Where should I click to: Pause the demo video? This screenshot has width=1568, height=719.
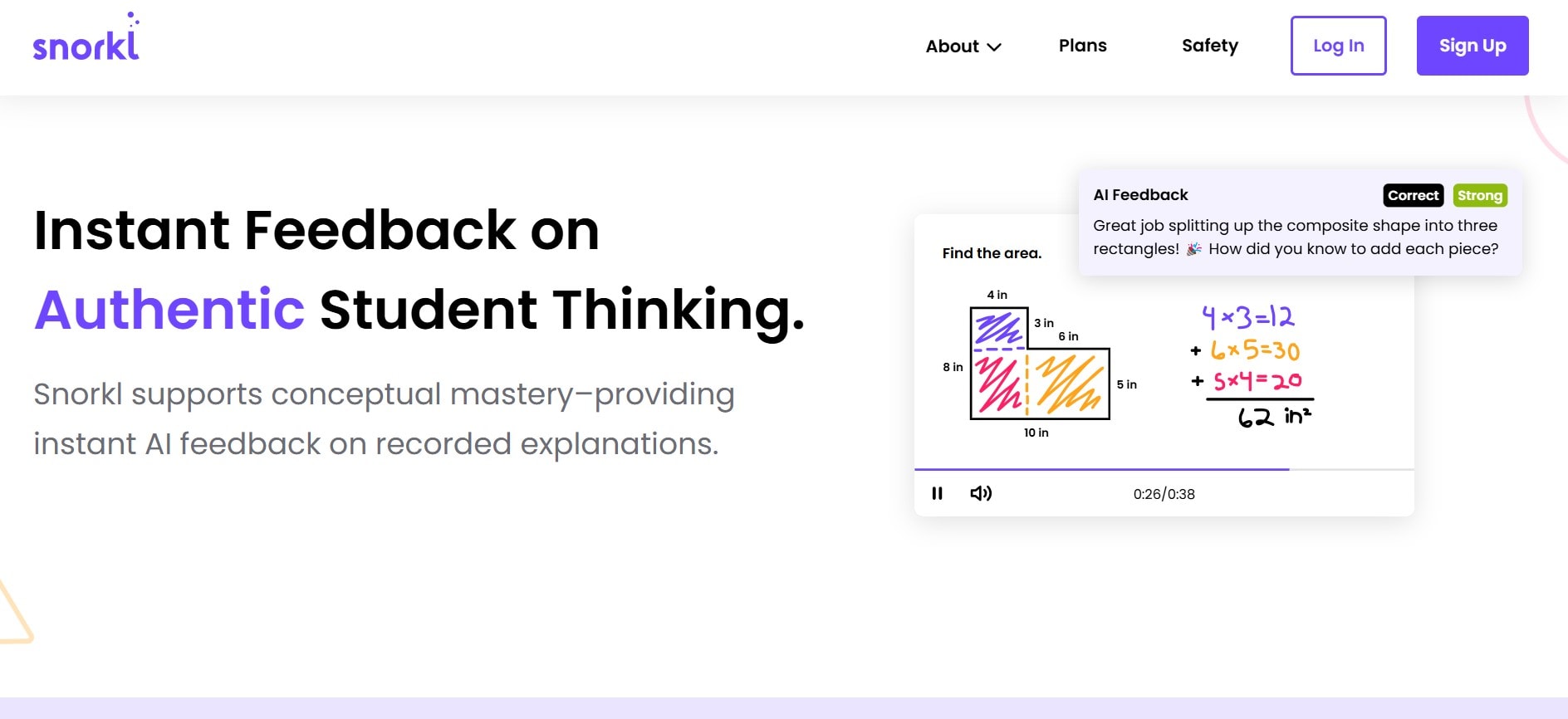(937, 493)
